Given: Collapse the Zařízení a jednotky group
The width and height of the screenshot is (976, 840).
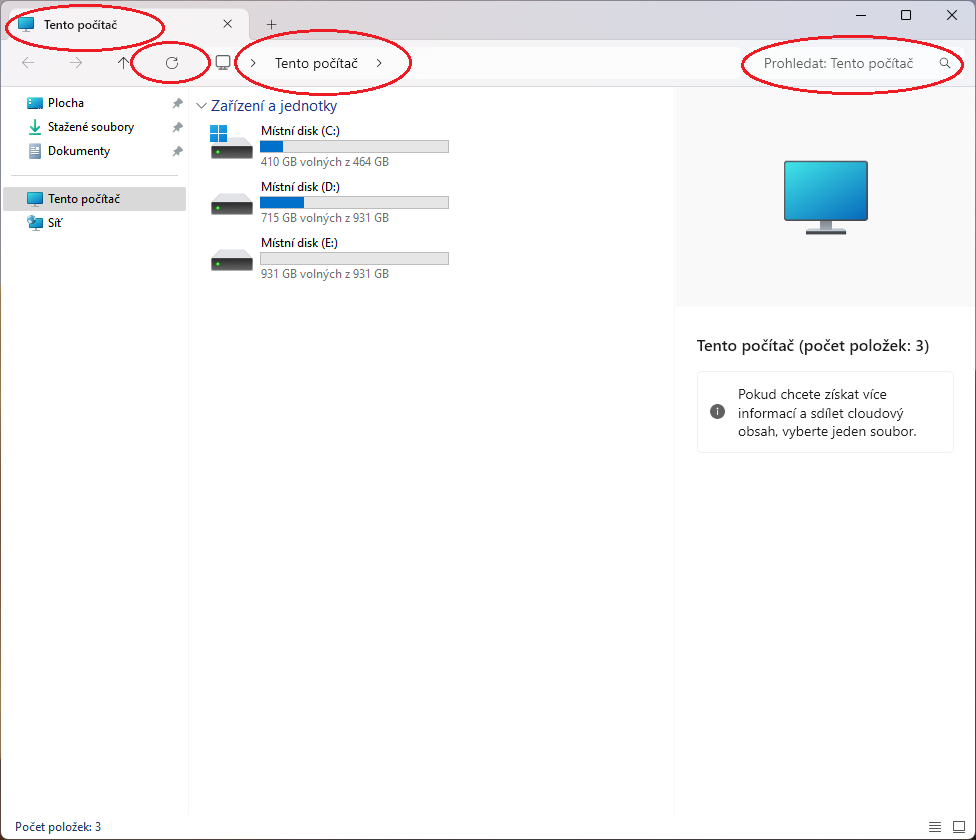Looking at the screenshot, I should [x=201, y=106].
